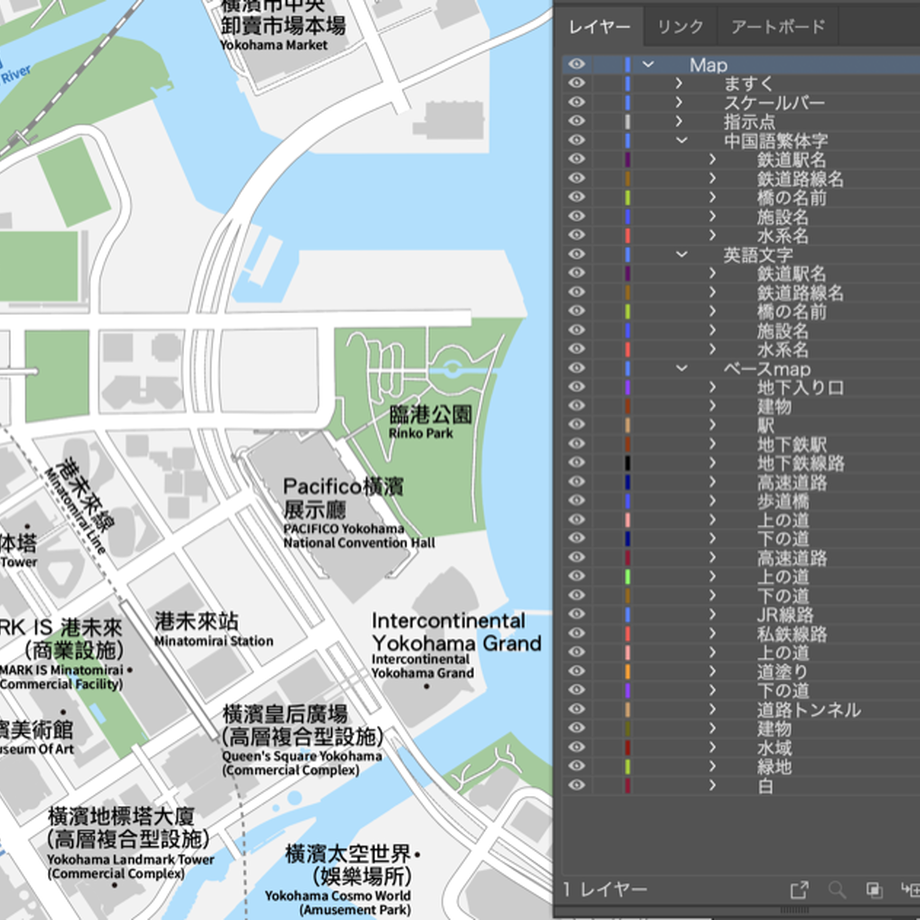
Task: Hide the Map layer via its eye
Action: click(577, 64)
